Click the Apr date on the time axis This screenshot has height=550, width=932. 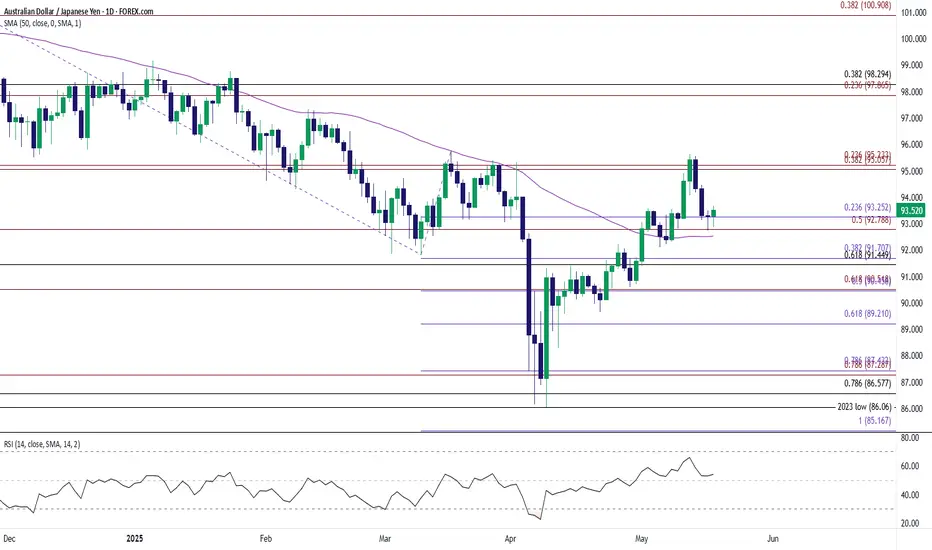510,539
